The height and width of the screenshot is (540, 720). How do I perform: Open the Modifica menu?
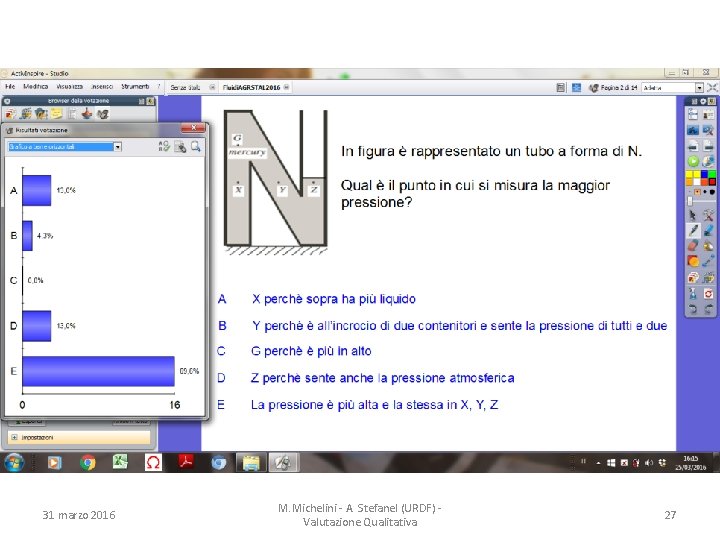(35, 86)
